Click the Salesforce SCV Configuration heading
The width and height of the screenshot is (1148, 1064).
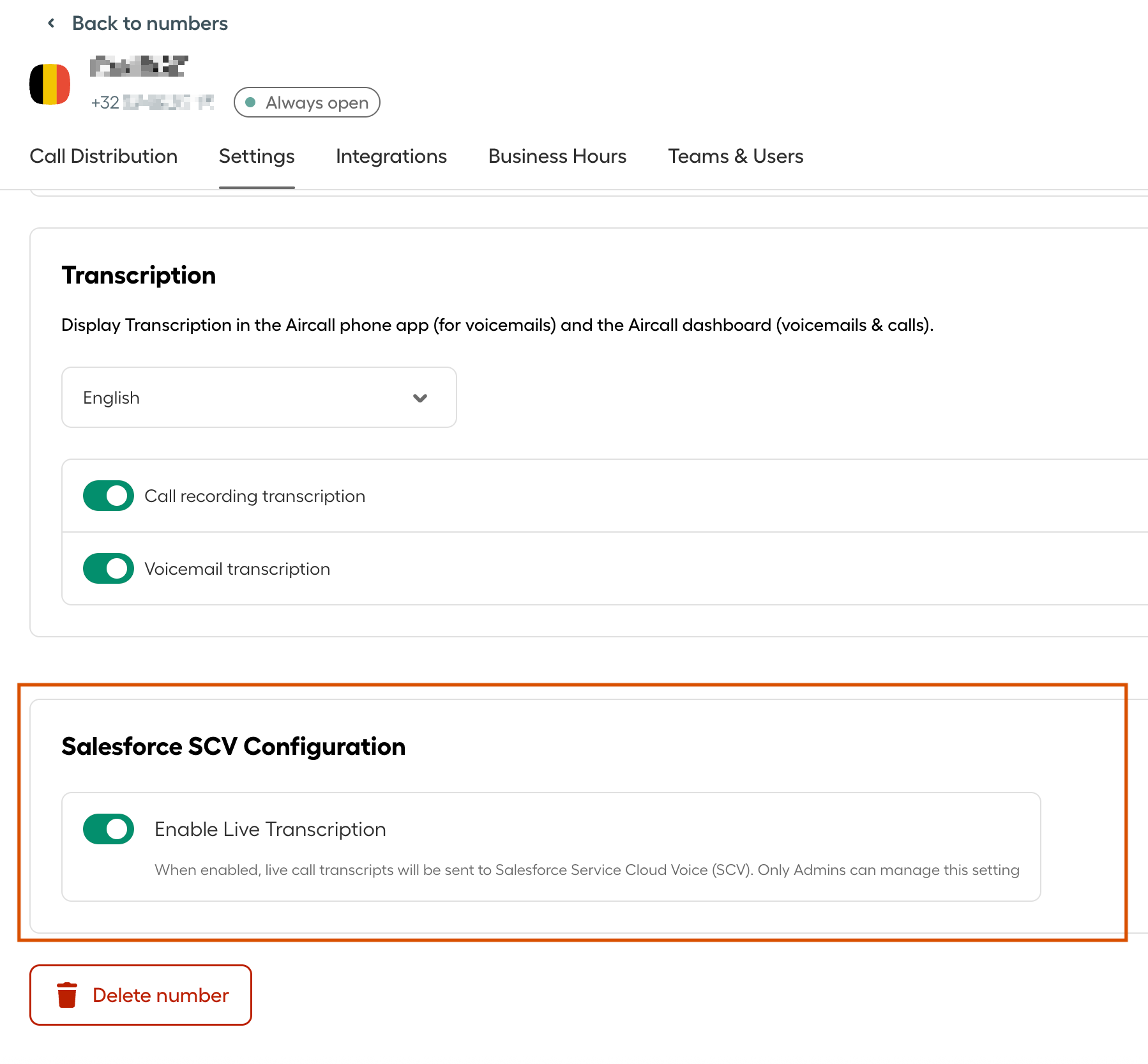pos(234,747)
